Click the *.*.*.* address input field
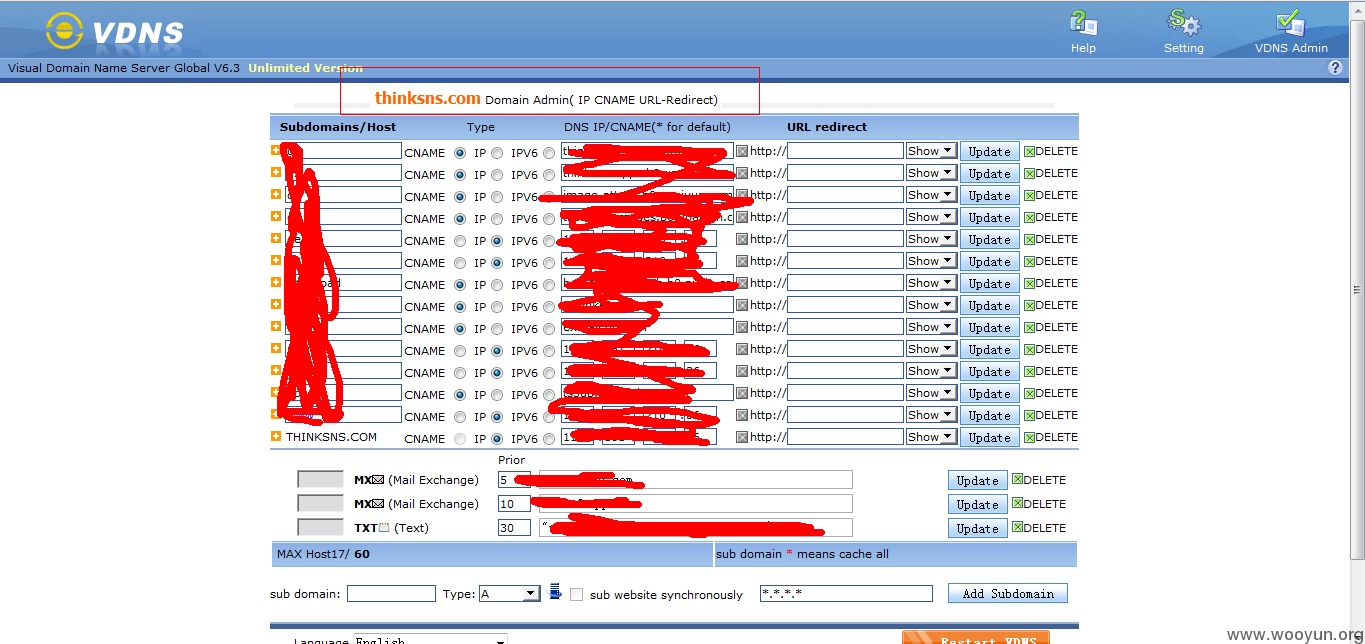 (x=846, y=594)
